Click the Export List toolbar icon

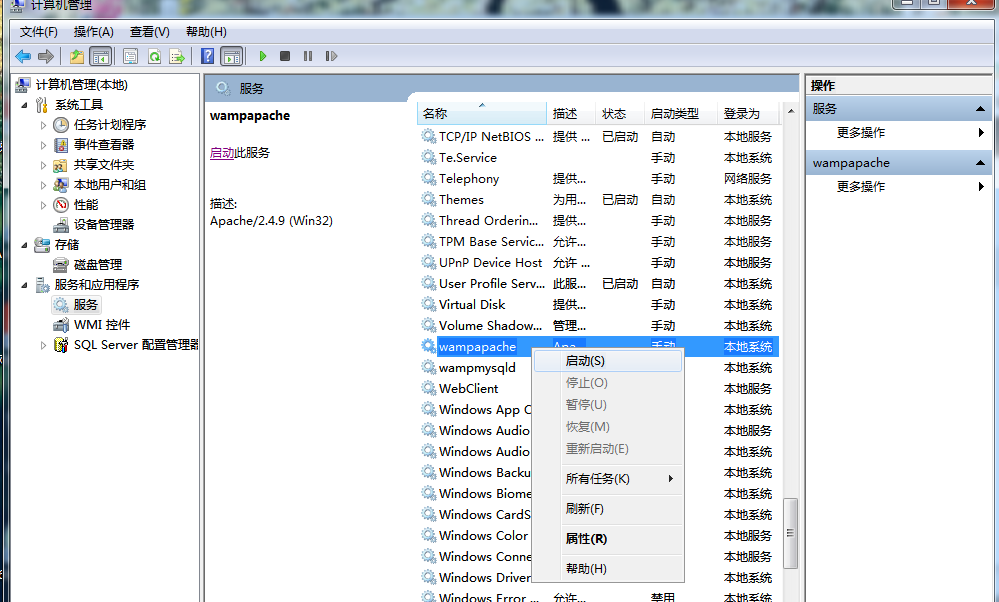pos(177,57)
